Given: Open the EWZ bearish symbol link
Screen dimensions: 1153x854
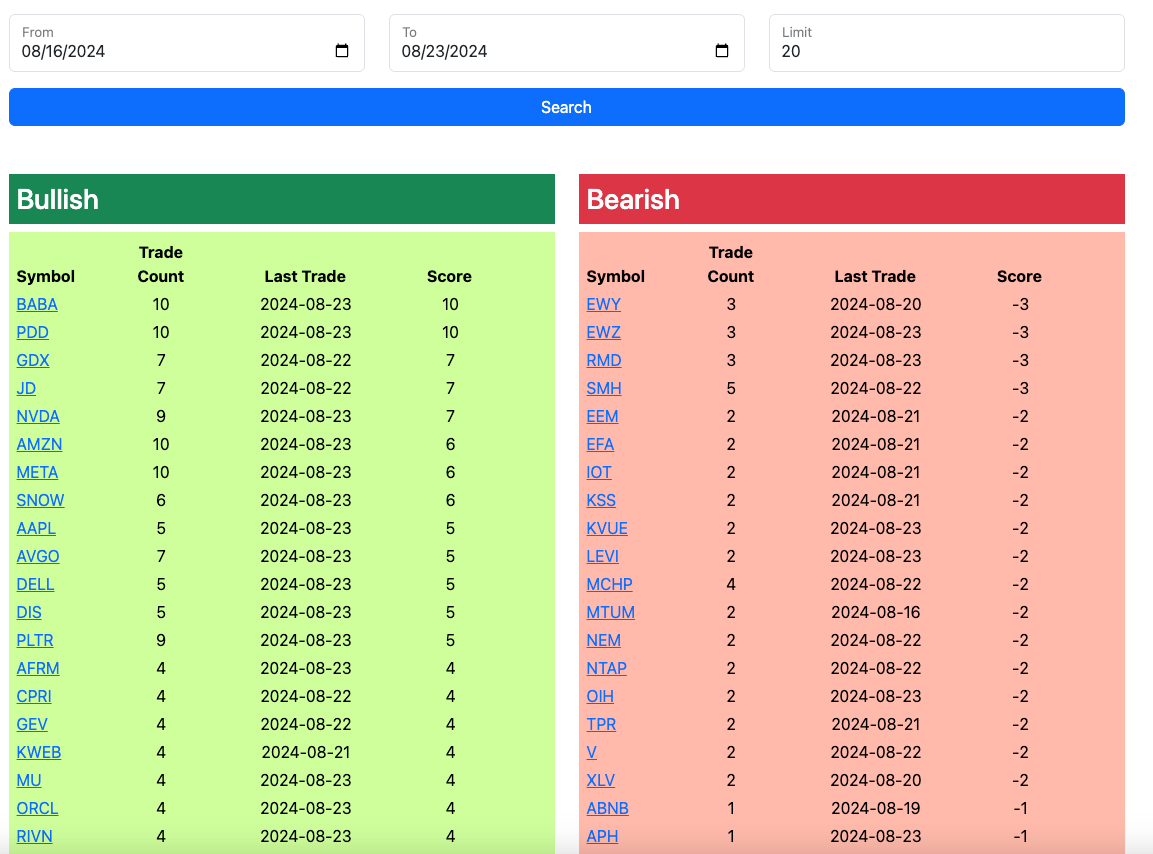Looking at the screenshot, I should tap(604, 332).
